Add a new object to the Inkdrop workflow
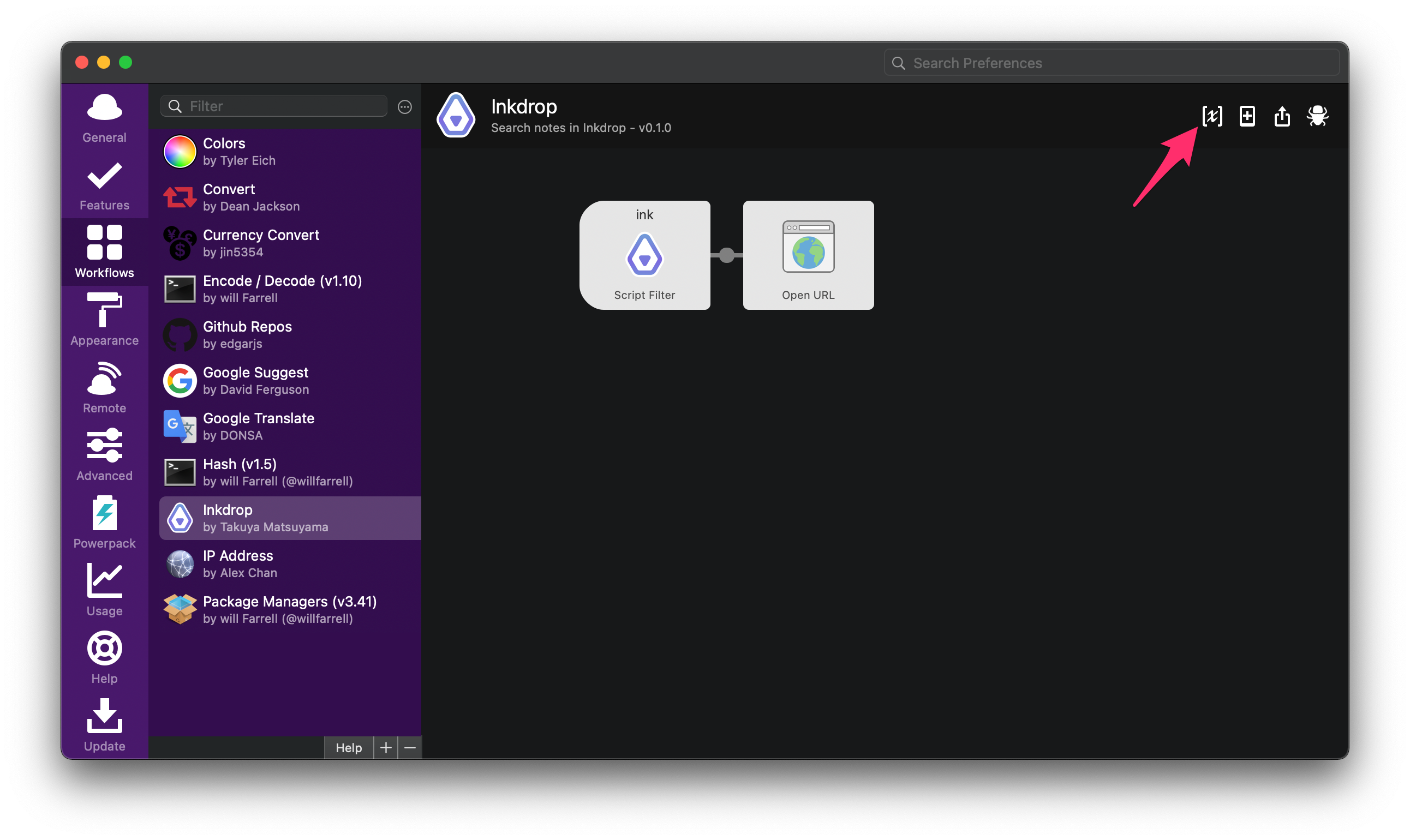Image resolution: width=1410 pixels, height=840 pixels. pyautogui.click(x=1247, y=116)
